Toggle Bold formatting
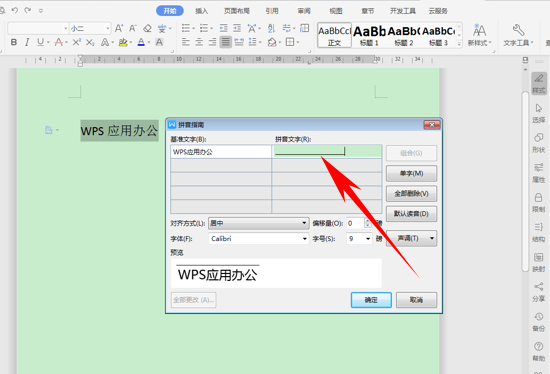The image size is (550, 374). [14, 42]
